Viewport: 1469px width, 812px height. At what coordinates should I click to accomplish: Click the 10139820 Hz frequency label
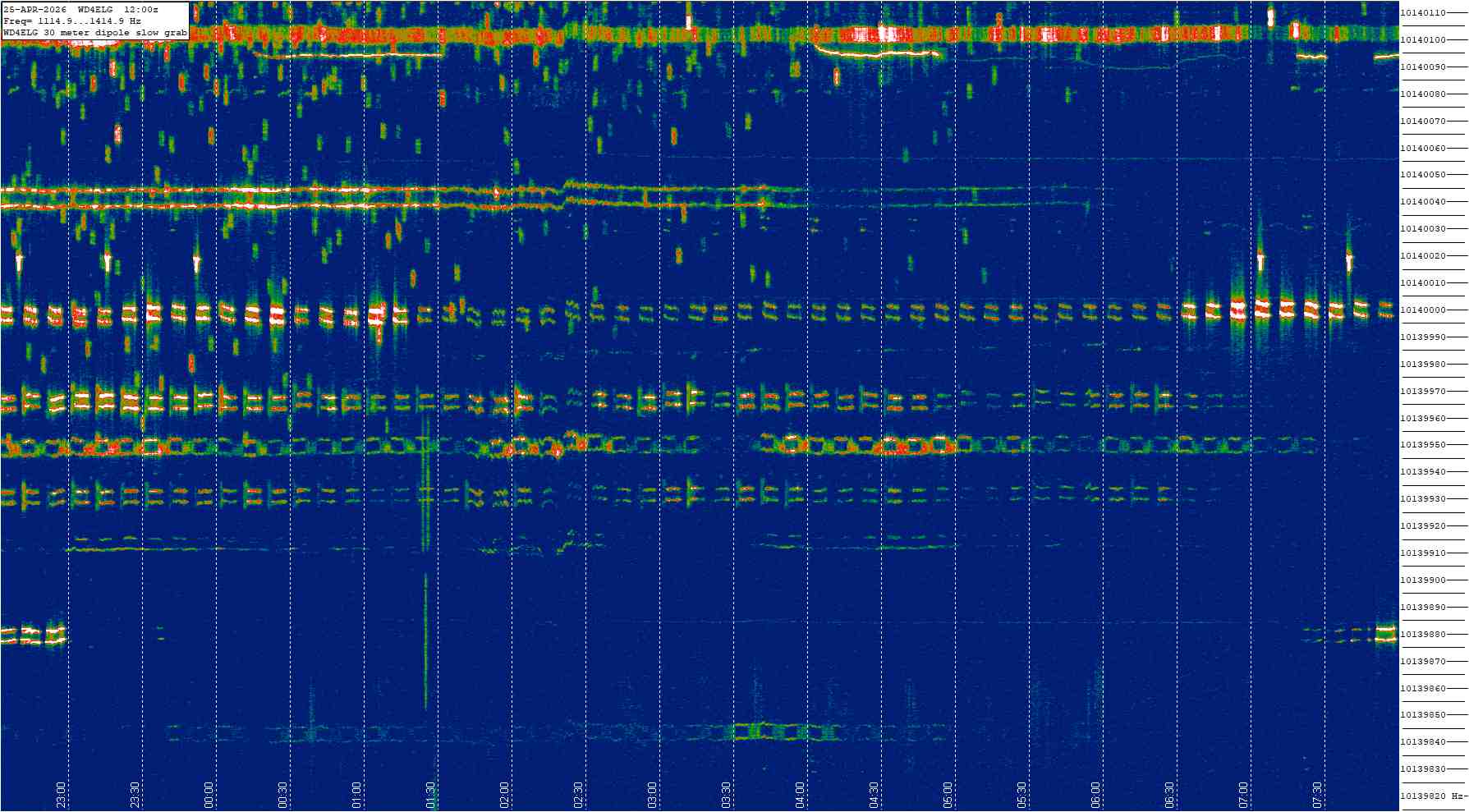click(x=1432, y=796)
